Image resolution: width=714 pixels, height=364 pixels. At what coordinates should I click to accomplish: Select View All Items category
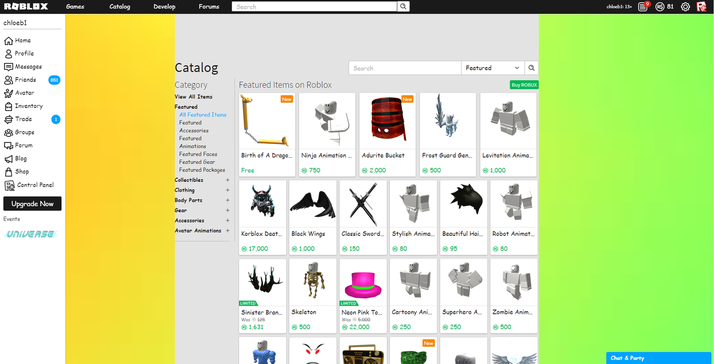coord(194,97)
